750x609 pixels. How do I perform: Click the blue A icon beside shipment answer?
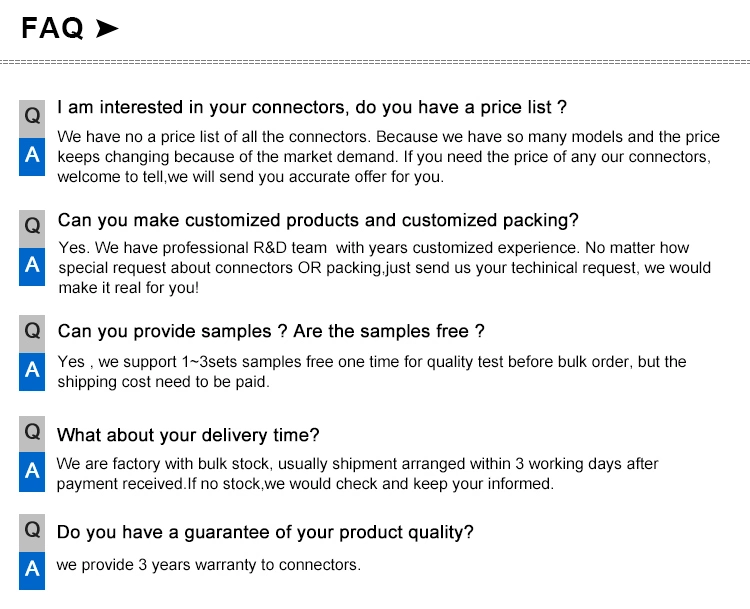(32, 472)
